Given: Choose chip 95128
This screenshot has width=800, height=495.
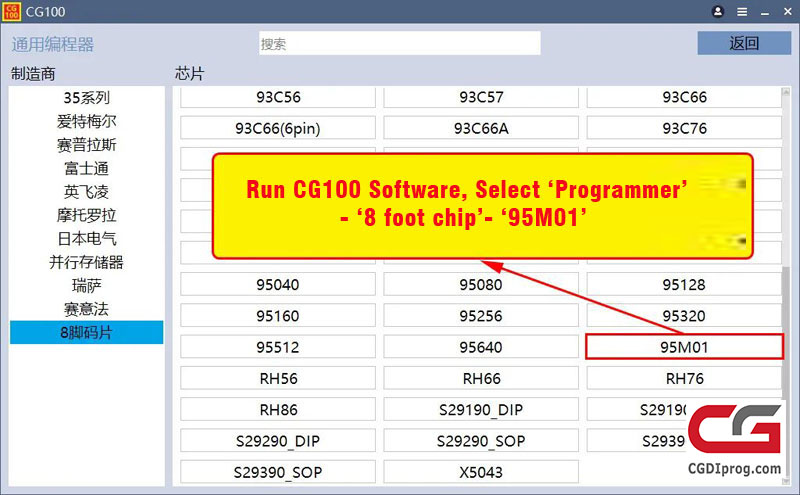Looking at the screenshot, I should click(684, 284).
